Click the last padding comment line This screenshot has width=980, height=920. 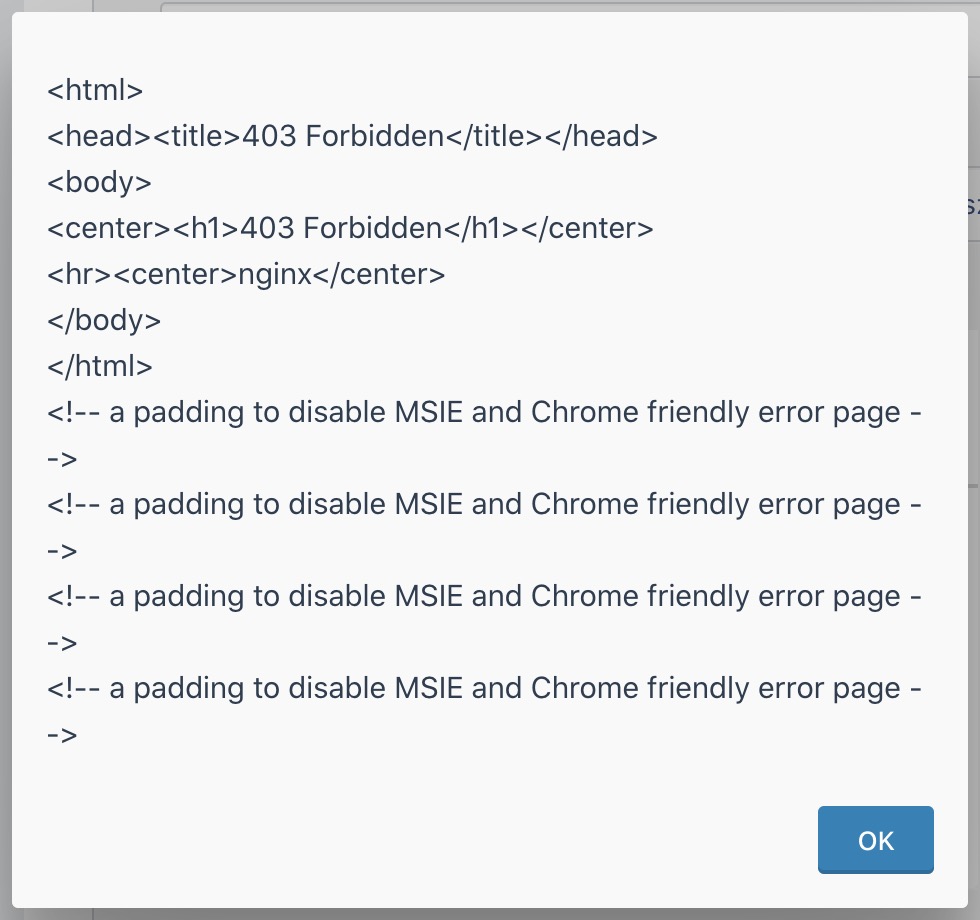tap(483, 688)
